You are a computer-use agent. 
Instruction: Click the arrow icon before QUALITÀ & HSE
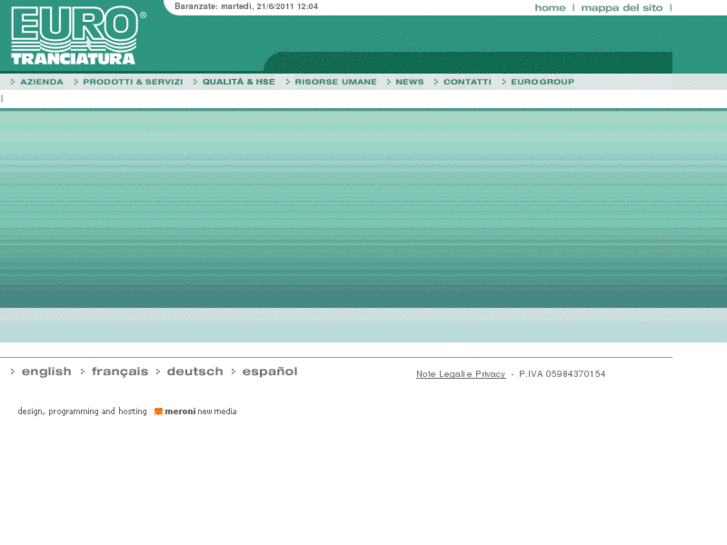[x=195, y=82]
